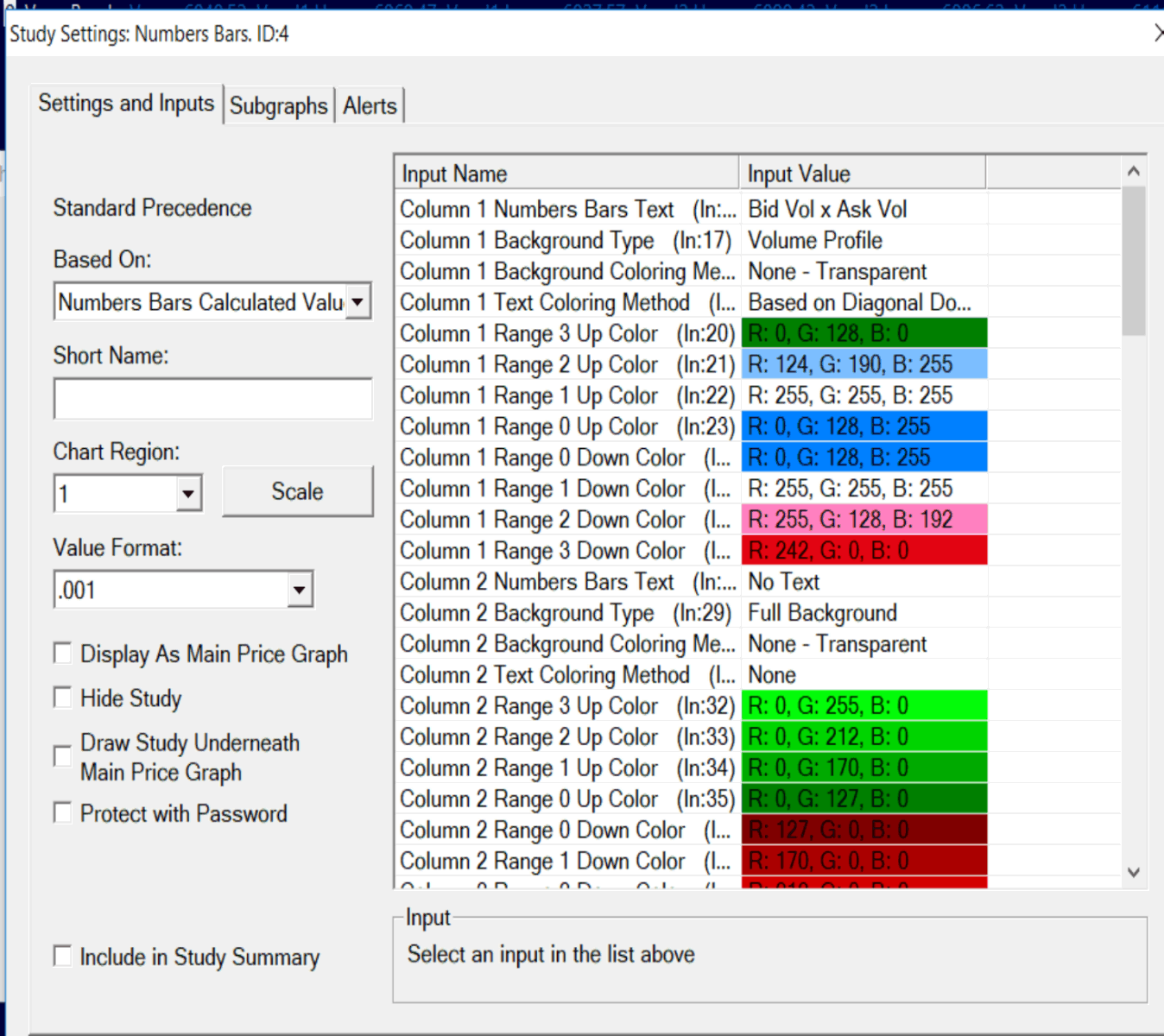Screen dimensions: 1164x1036
Task: Switch to the Subgraphs tab
Action: click(x=278, y=106)
